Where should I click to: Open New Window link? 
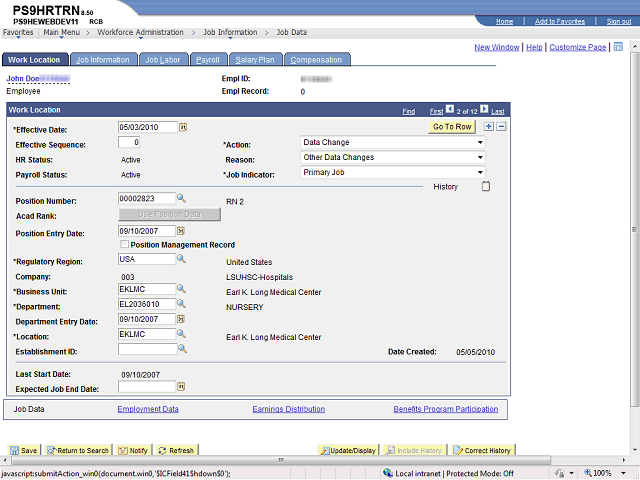(497, 47)
